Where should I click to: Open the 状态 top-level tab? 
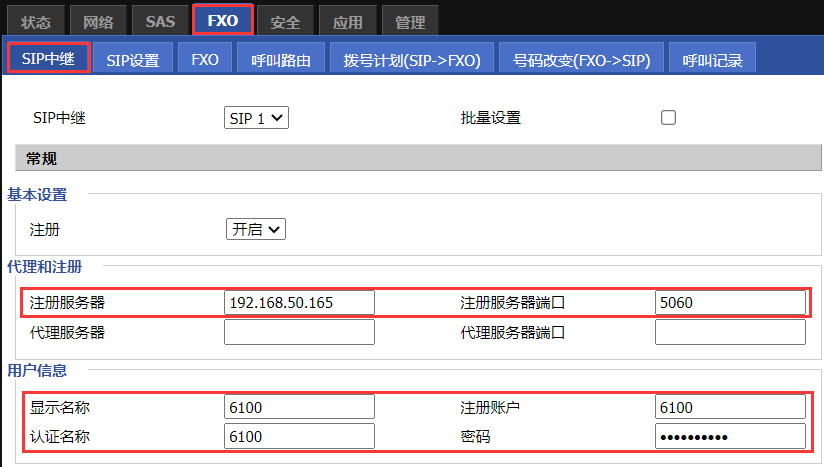click(36, 22)
